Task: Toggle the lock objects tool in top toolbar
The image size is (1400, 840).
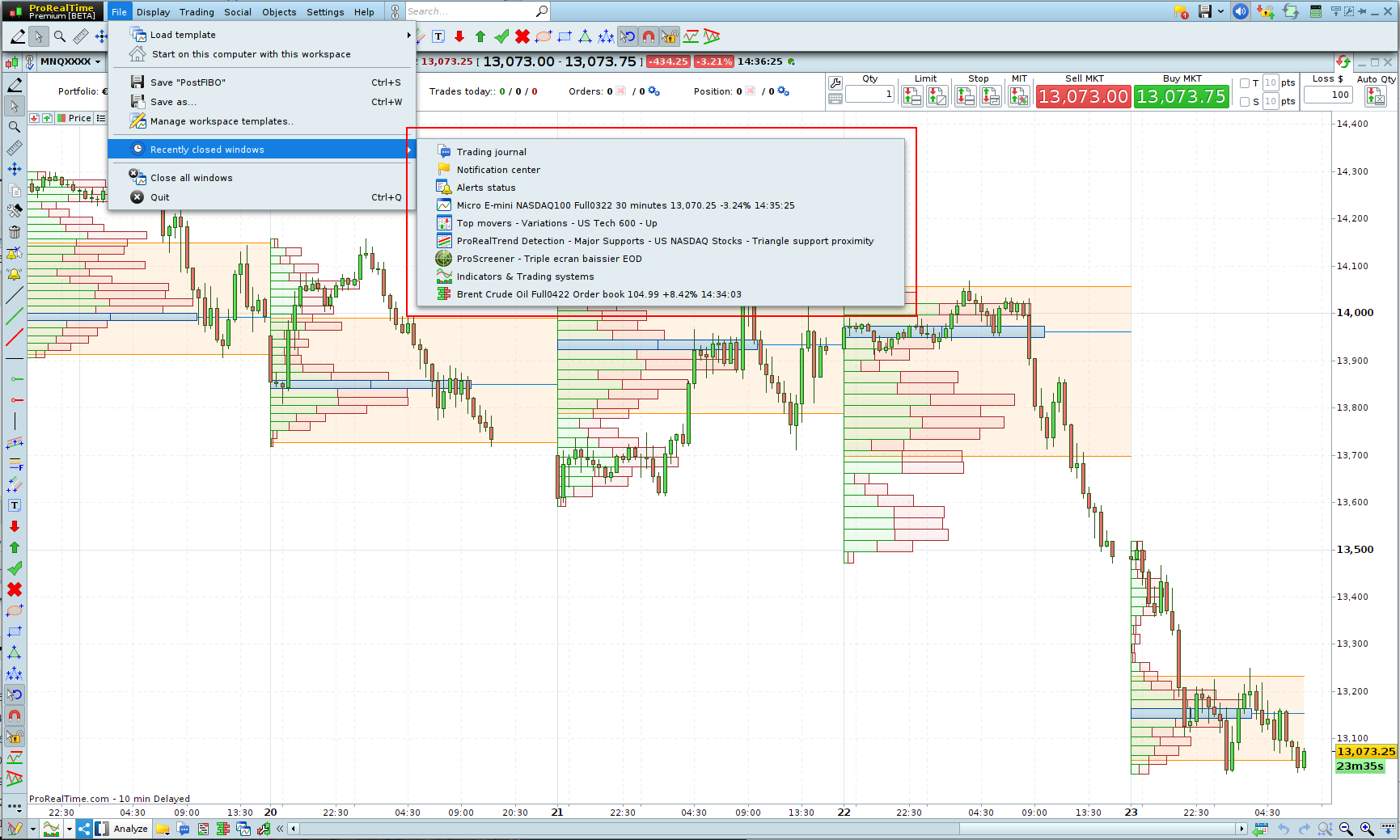Action: coord(669,36)
